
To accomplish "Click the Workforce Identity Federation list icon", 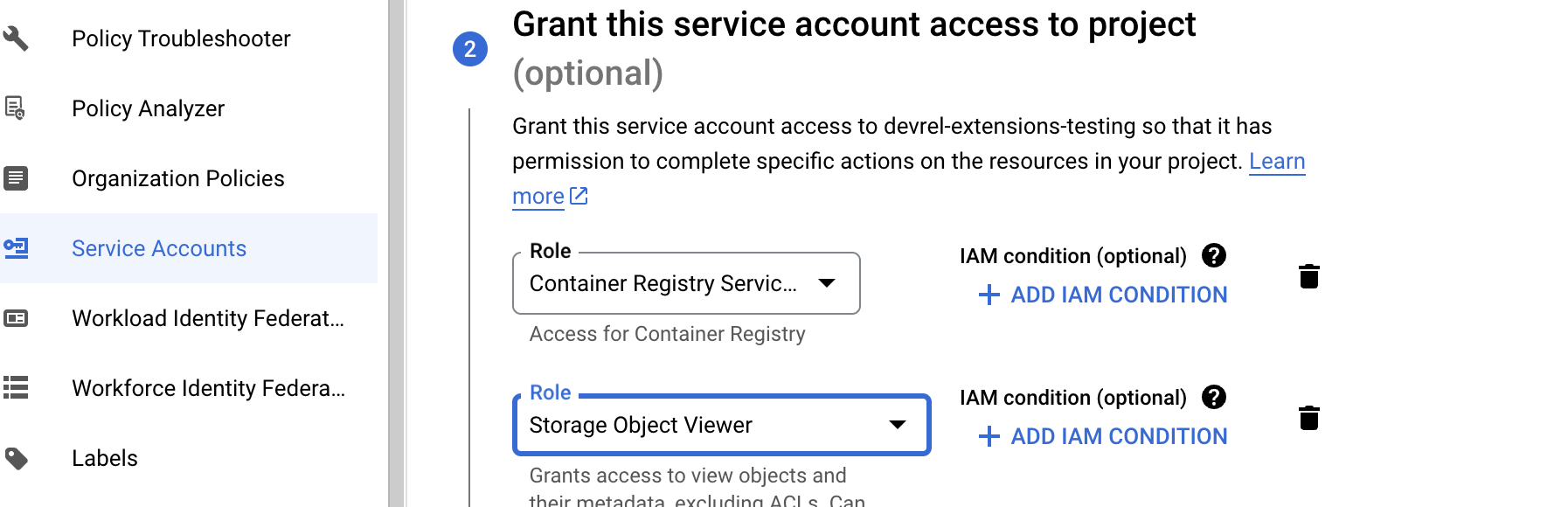I will coord(16,387).
